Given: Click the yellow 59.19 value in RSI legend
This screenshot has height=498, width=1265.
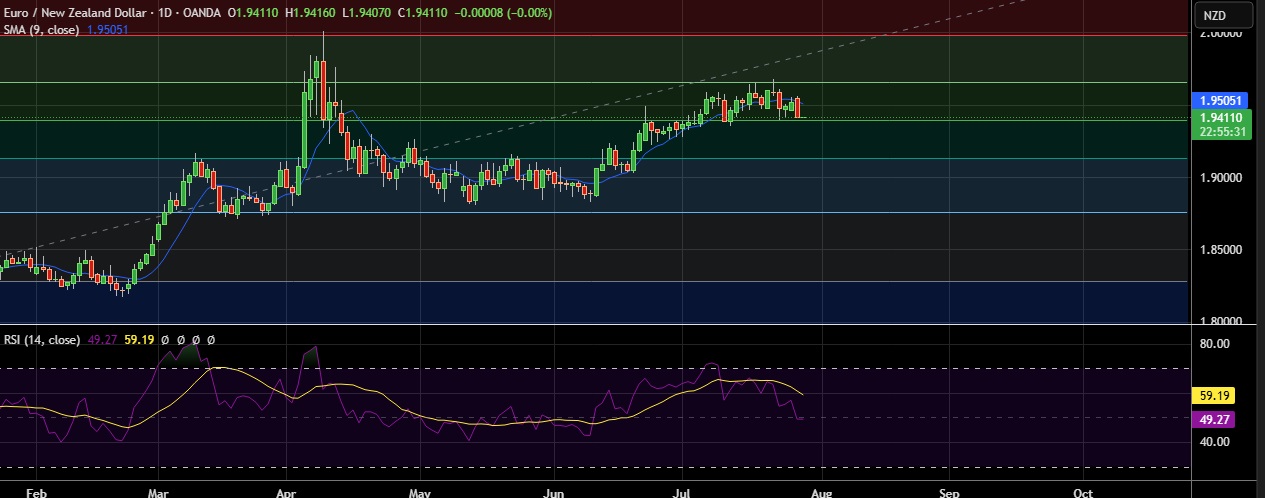Looking at the screenshot, I should pyautogui.click(x=138, y=340).
